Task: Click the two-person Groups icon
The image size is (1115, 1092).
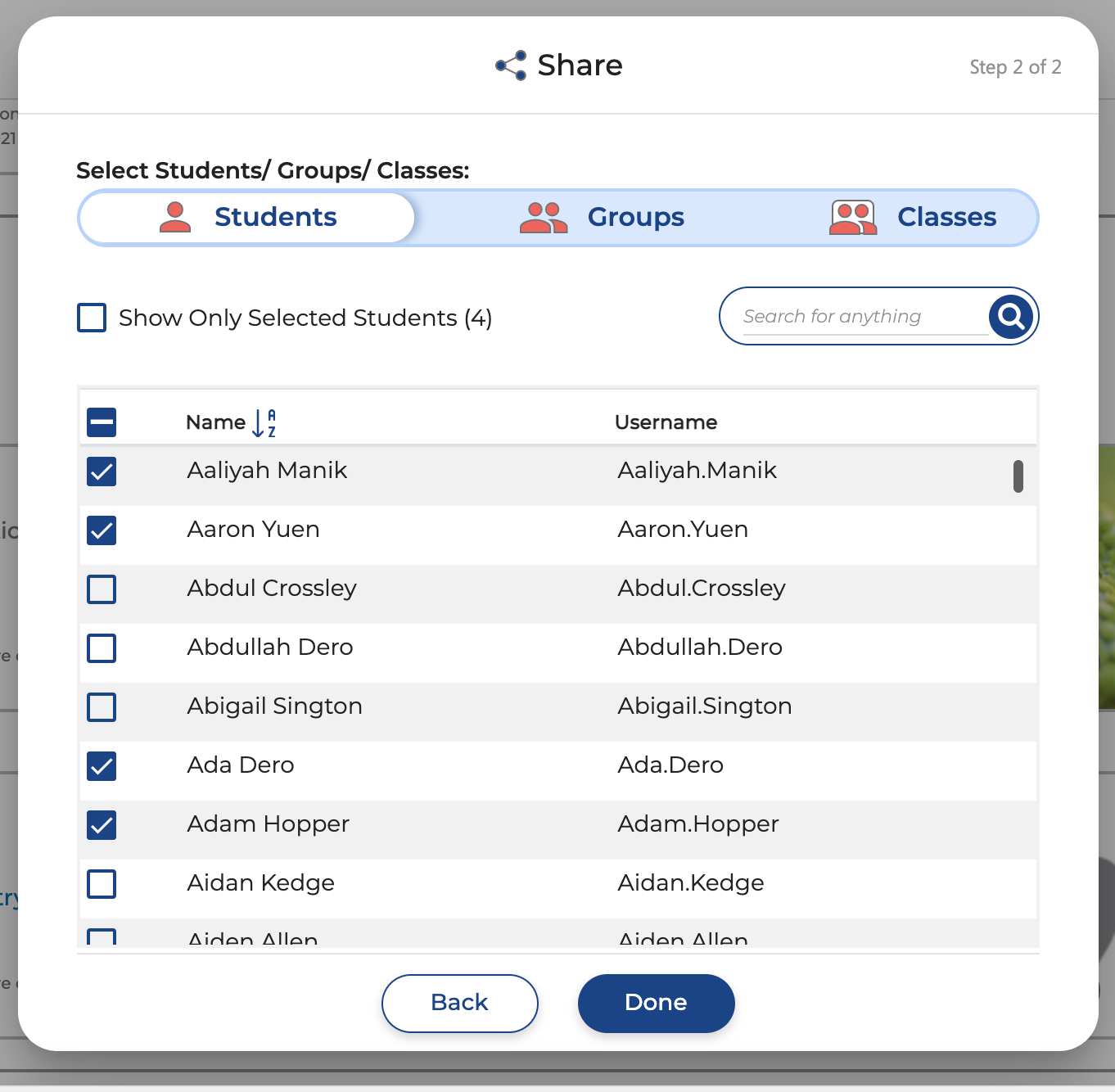Action: pos(543,218)
